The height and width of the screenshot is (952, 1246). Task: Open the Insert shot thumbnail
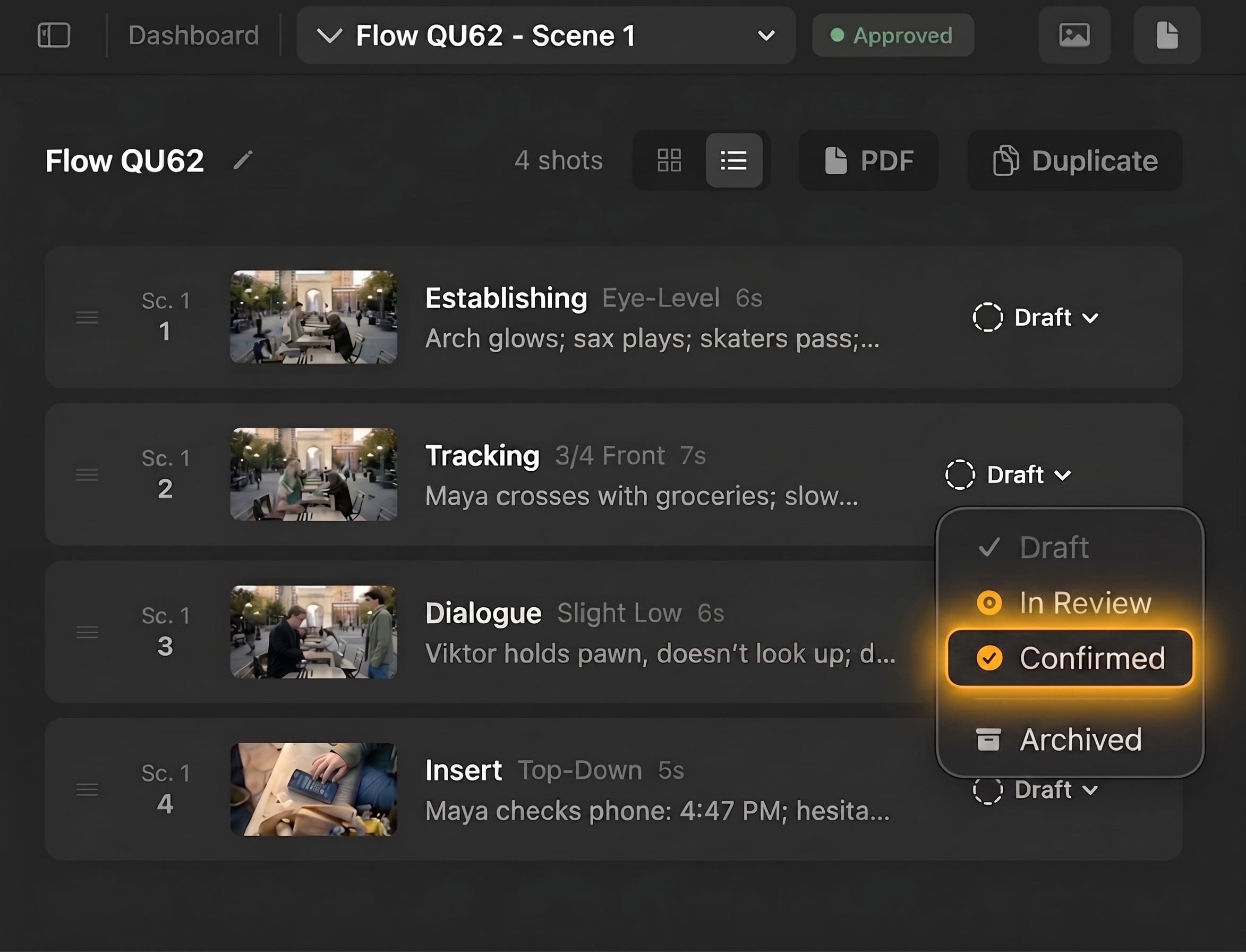click(x=313, y=789)
